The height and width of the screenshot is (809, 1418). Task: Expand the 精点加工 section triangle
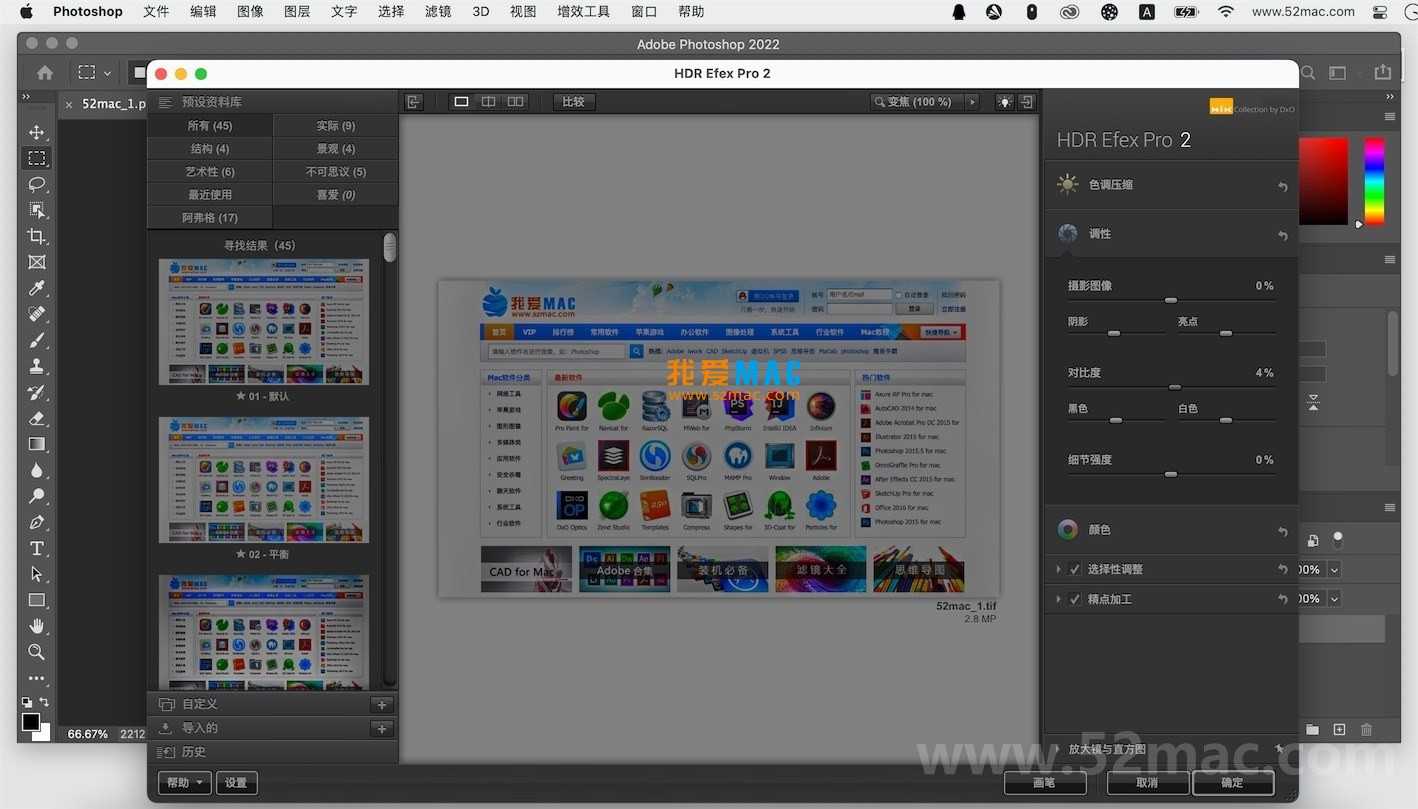point(1059,599)
